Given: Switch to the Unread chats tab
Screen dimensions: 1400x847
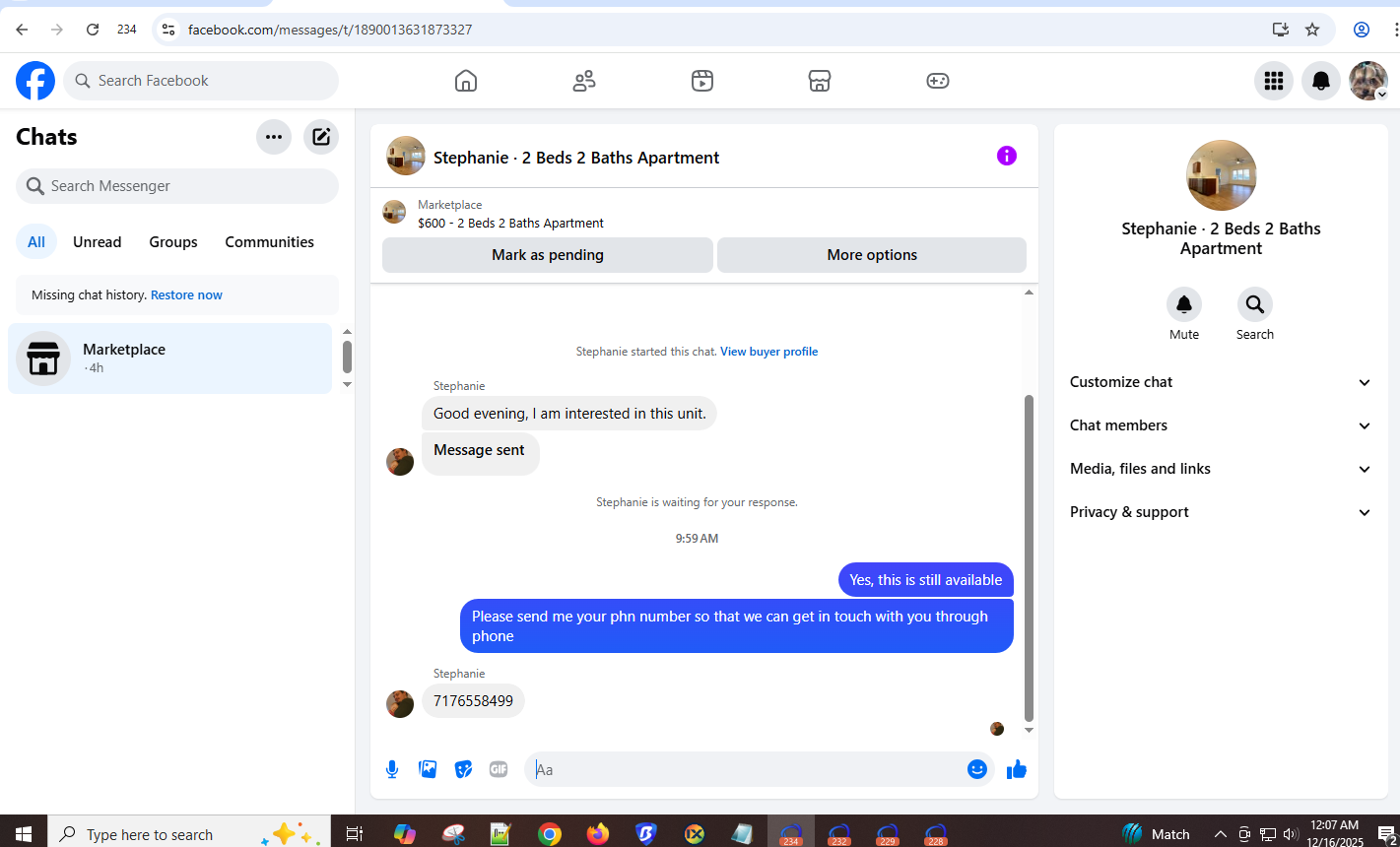Looking at the screenshot, I should [98, 242].
